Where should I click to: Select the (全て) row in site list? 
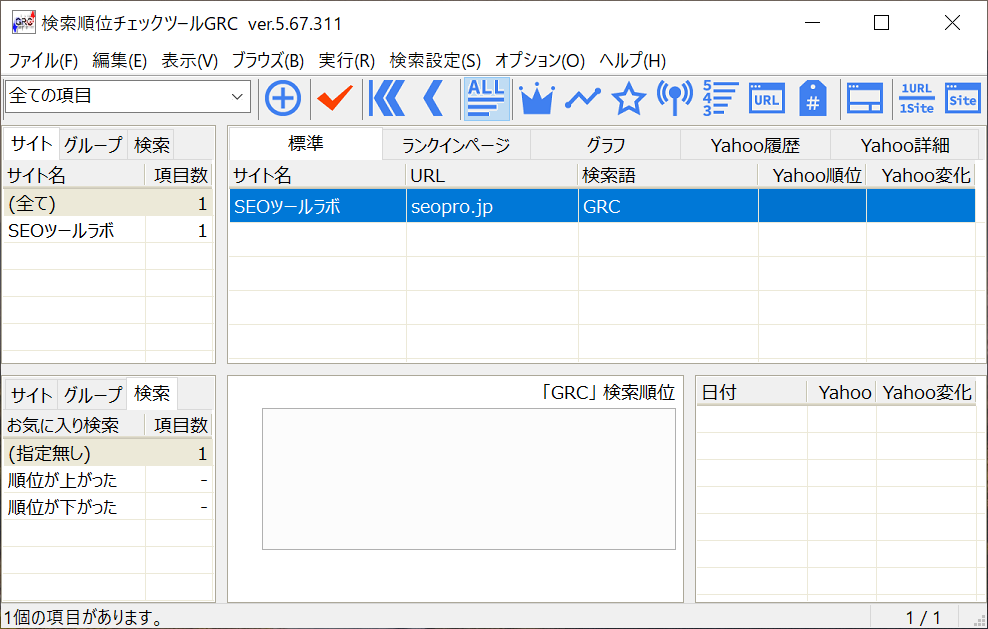click(x=107, y=204)
